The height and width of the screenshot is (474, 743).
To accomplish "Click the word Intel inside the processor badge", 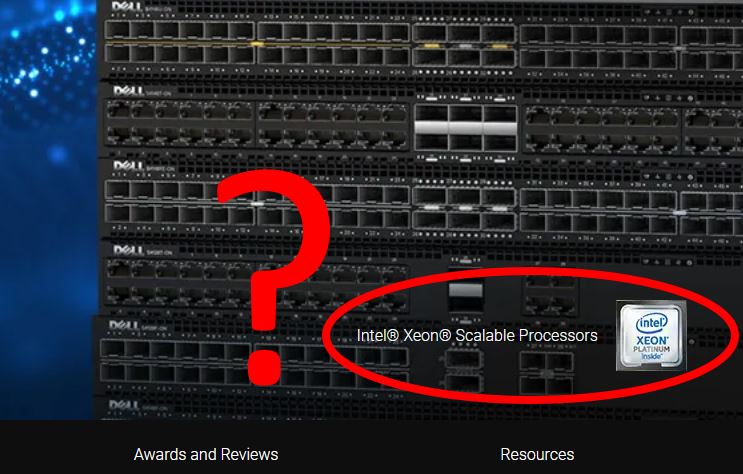I will click(651, 324).
